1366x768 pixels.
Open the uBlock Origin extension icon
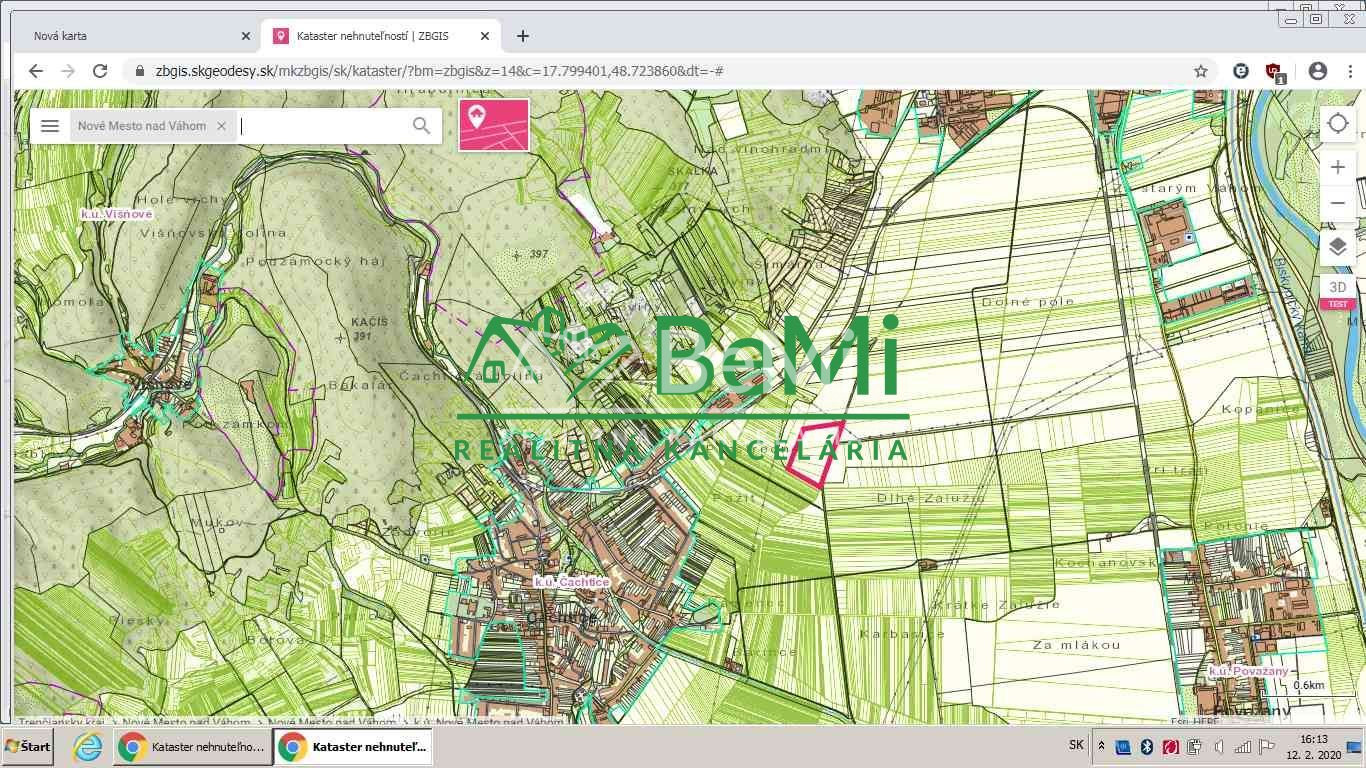(1274, 72)
